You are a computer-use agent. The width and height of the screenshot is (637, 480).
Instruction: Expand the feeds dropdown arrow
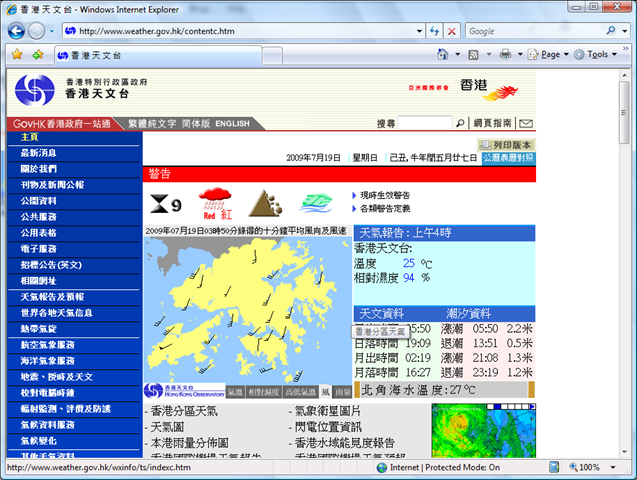(489, 54)
